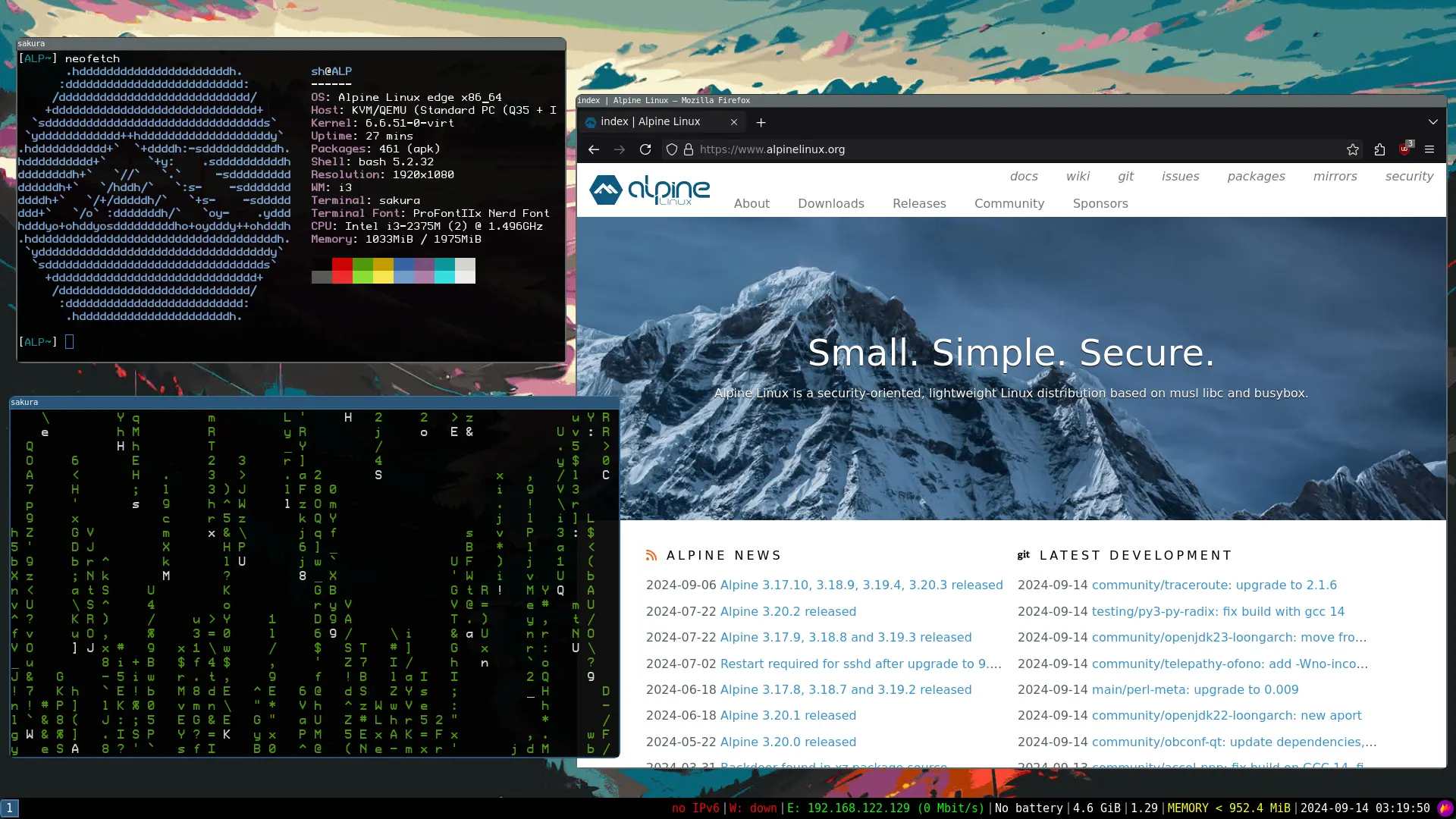Open 'Alpine 3.20.2 released' news link
This screenshot has height=819, width=1456.
coord(788,612)
